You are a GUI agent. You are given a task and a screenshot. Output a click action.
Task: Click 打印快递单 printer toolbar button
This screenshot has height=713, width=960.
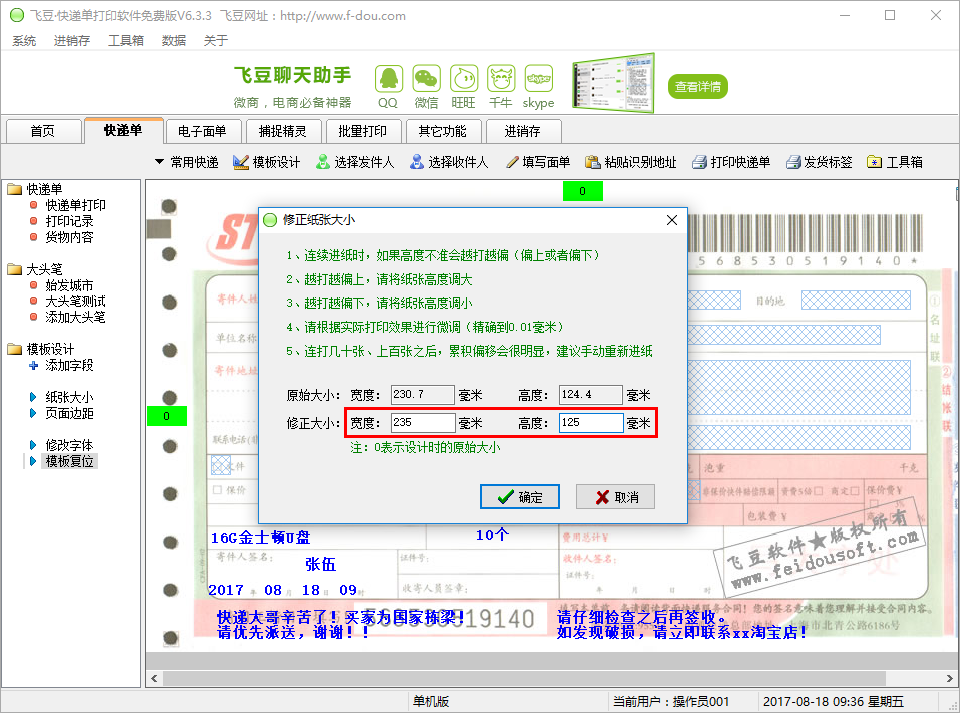pyautogui.click(x=731, y=162)
